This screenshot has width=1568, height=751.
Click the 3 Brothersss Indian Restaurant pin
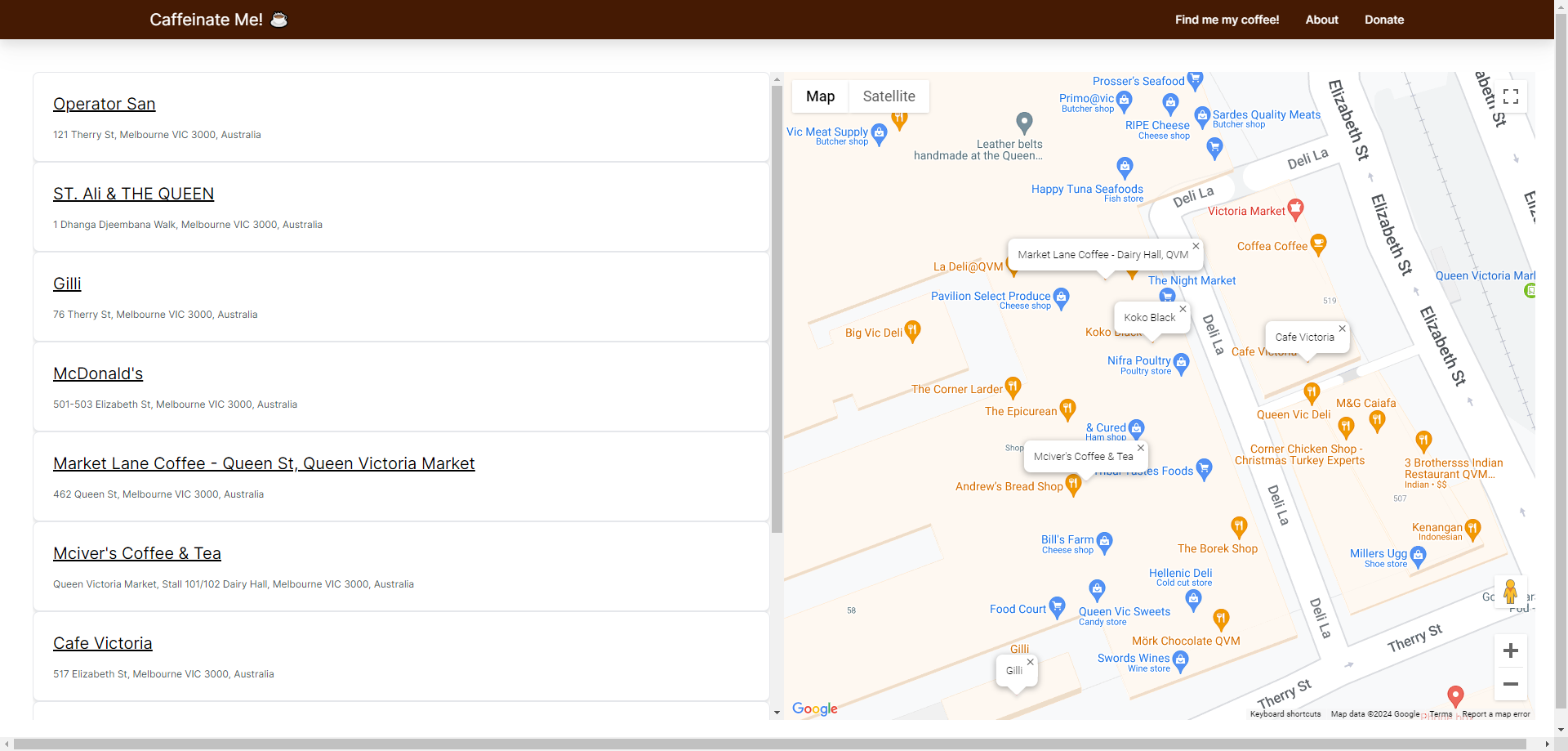click(x=1423, y=442)
